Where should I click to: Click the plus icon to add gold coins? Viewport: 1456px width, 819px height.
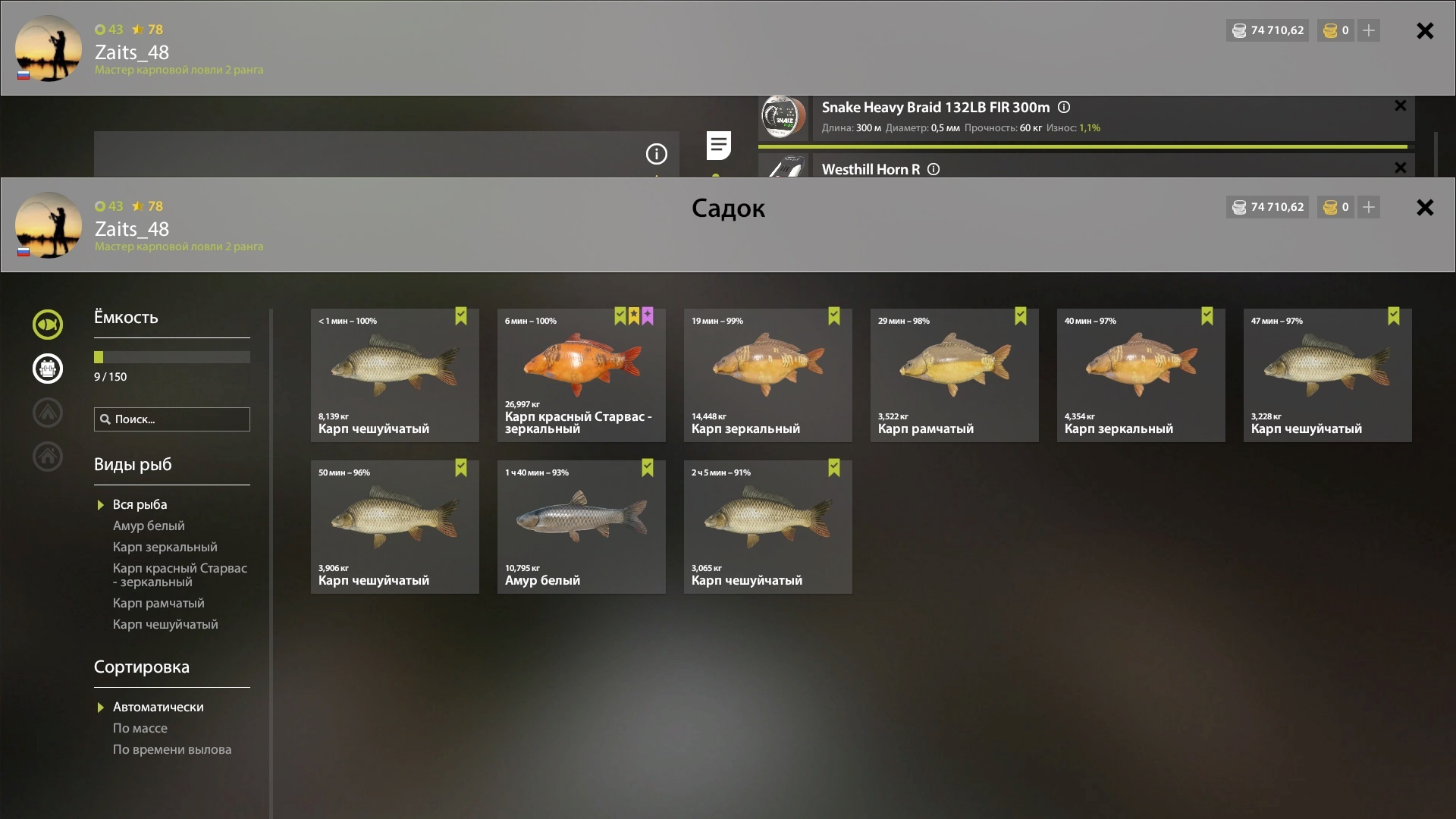tap(1368, 207)
